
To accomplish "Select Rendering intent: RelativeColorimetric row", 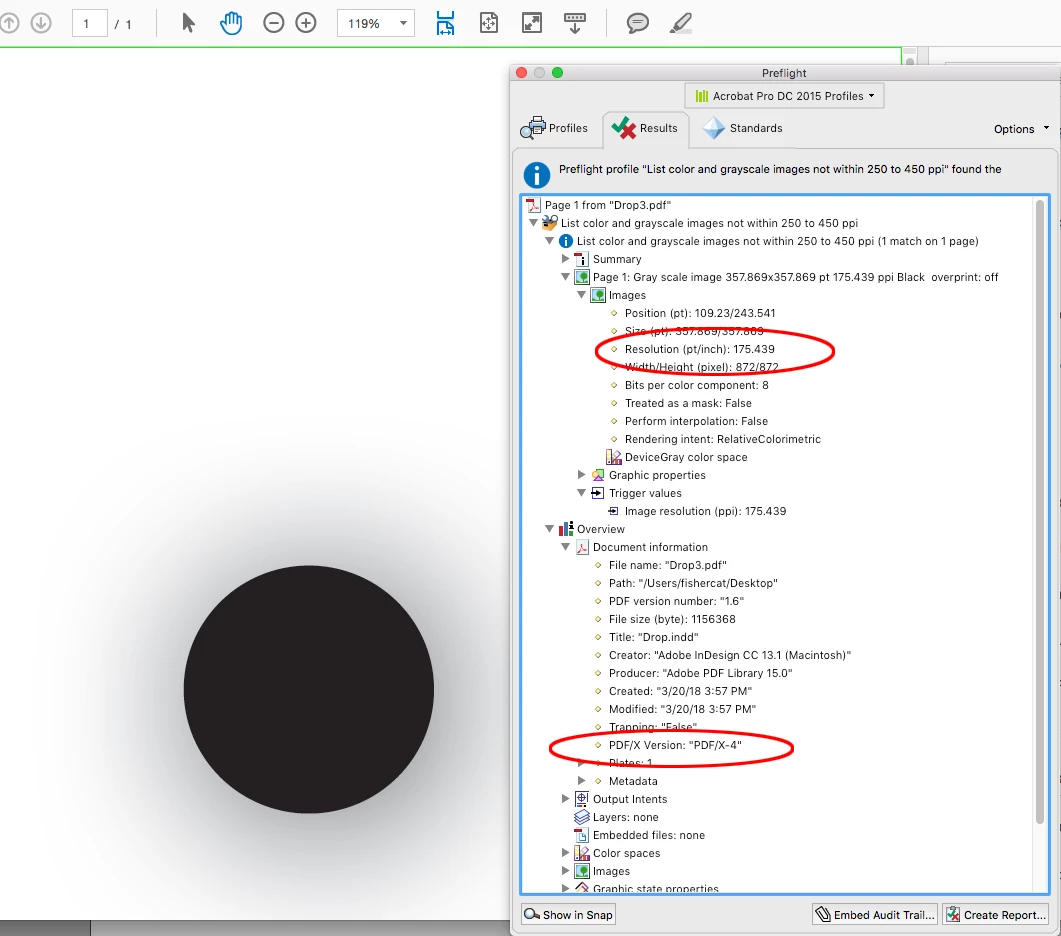I will [x=723, y=439].
